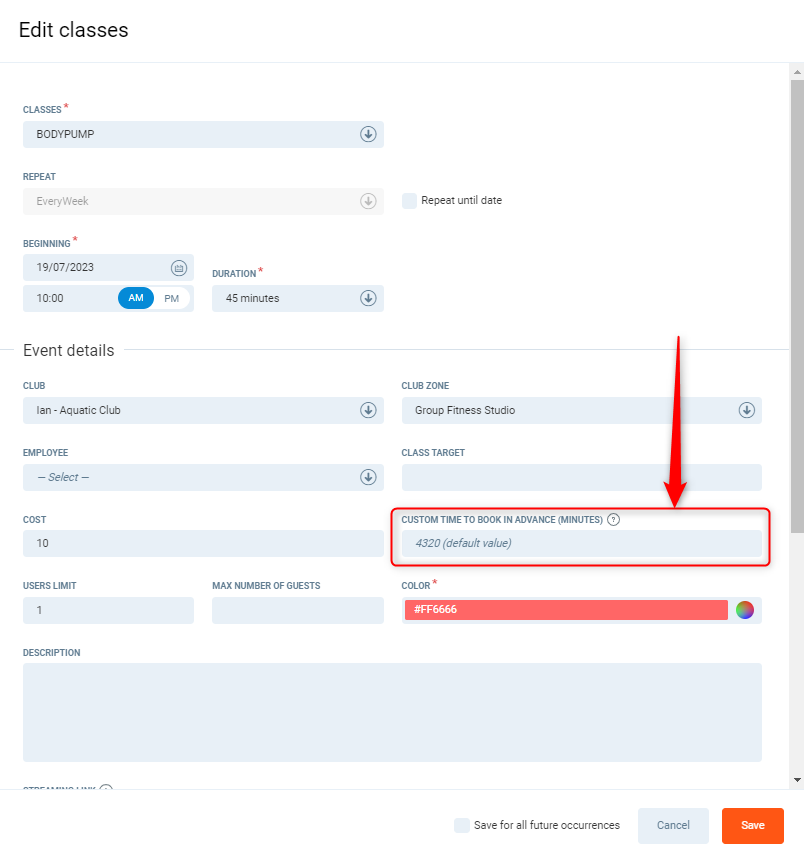
Task: Switch time to PM
Action: pyautogui.click(x=172, y=298)
